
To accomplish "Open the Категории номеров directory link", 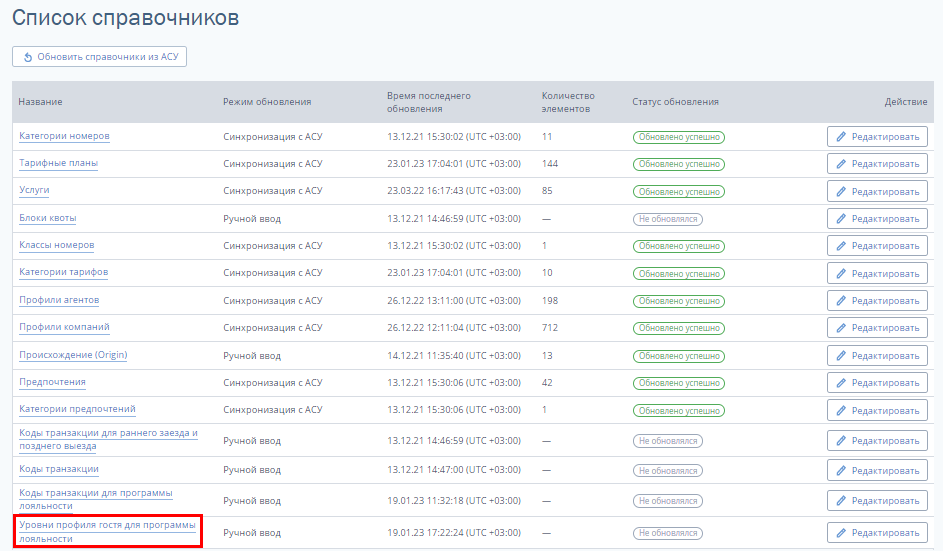I will tap(64, 136).
